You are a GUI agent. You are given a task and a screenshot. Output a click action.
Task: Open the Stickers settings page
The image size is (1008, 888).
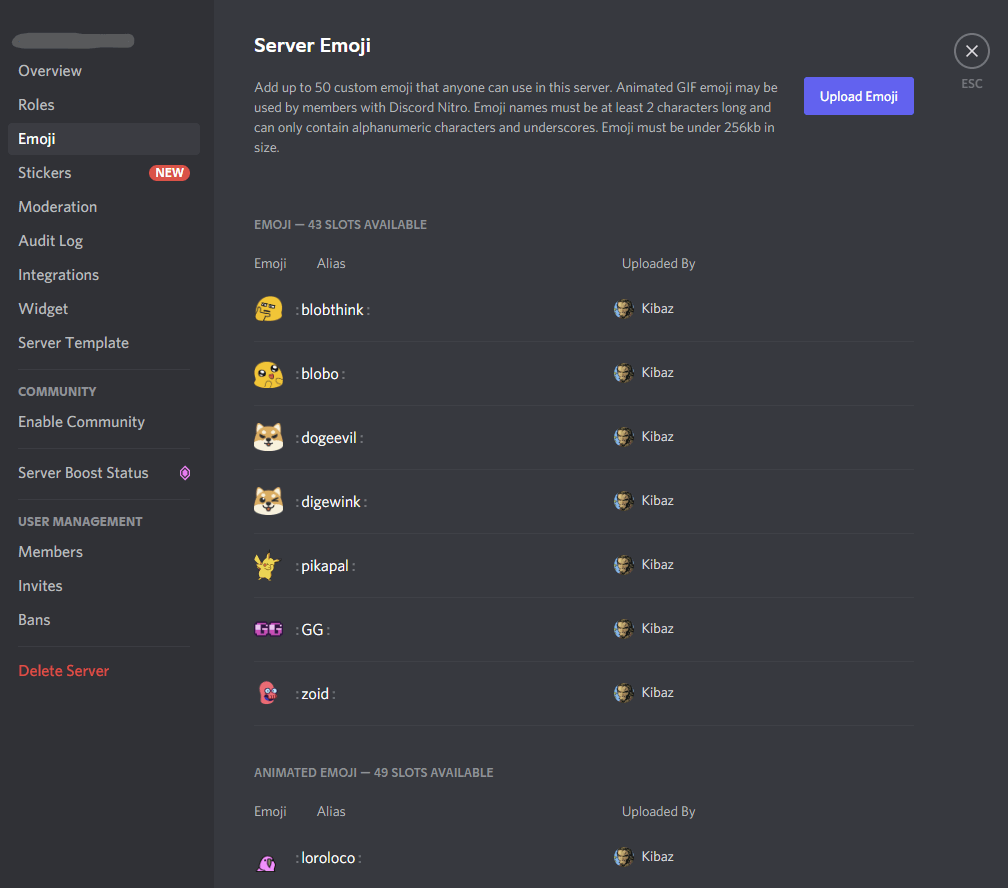(45, 173)
